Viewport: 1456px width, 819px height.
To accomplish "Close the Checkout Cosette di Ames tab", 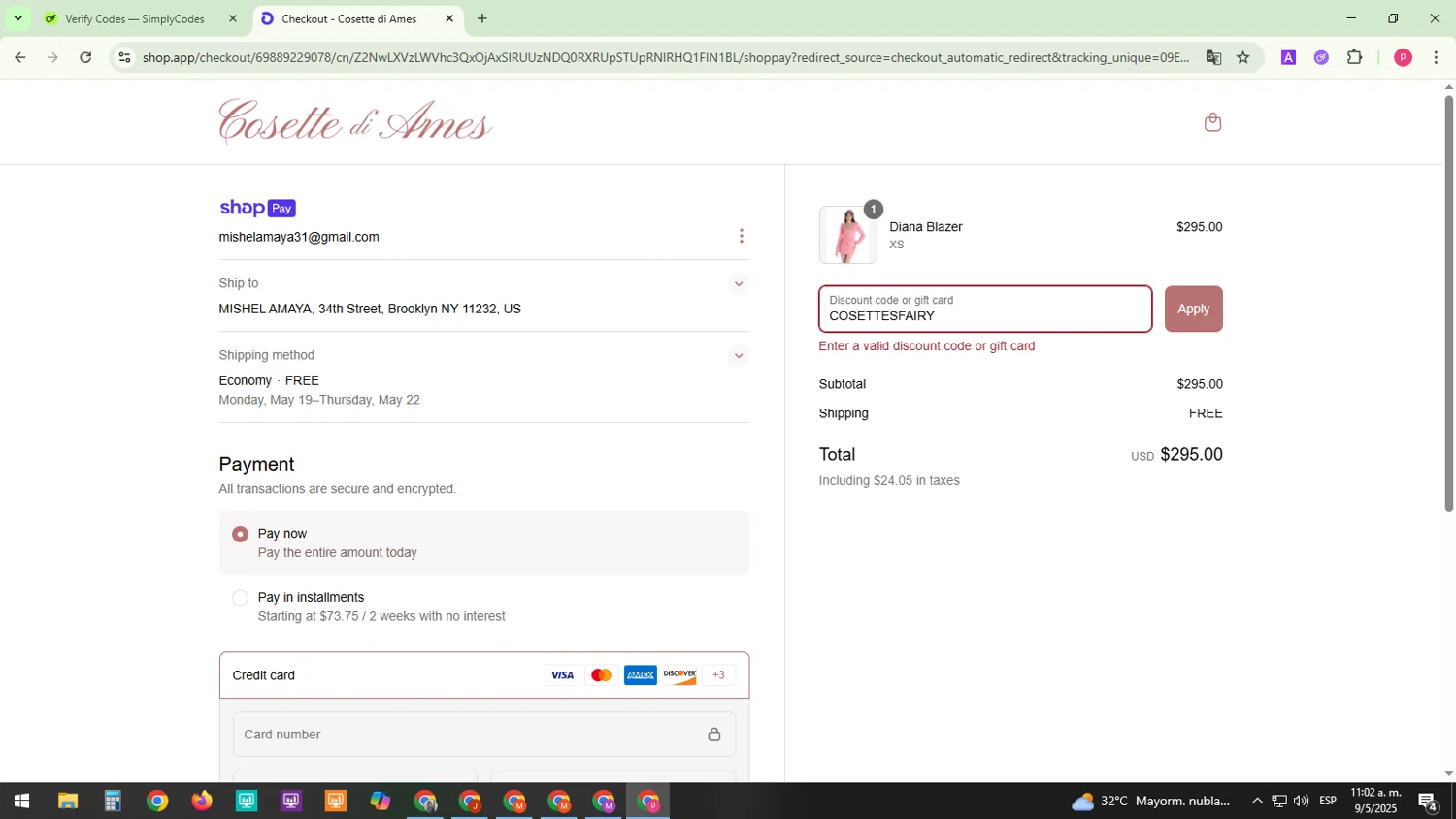I will tap(449, 18).
